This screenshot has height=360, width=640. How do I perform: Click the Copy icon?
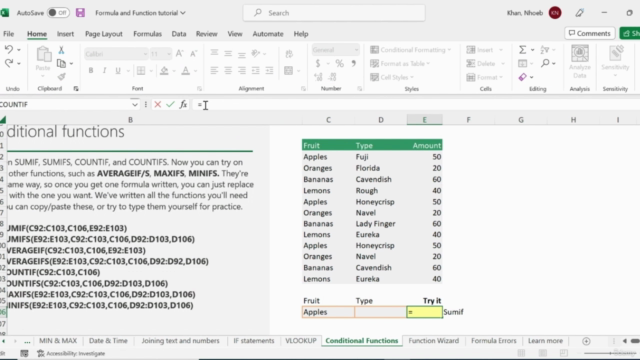click(61, 64)
